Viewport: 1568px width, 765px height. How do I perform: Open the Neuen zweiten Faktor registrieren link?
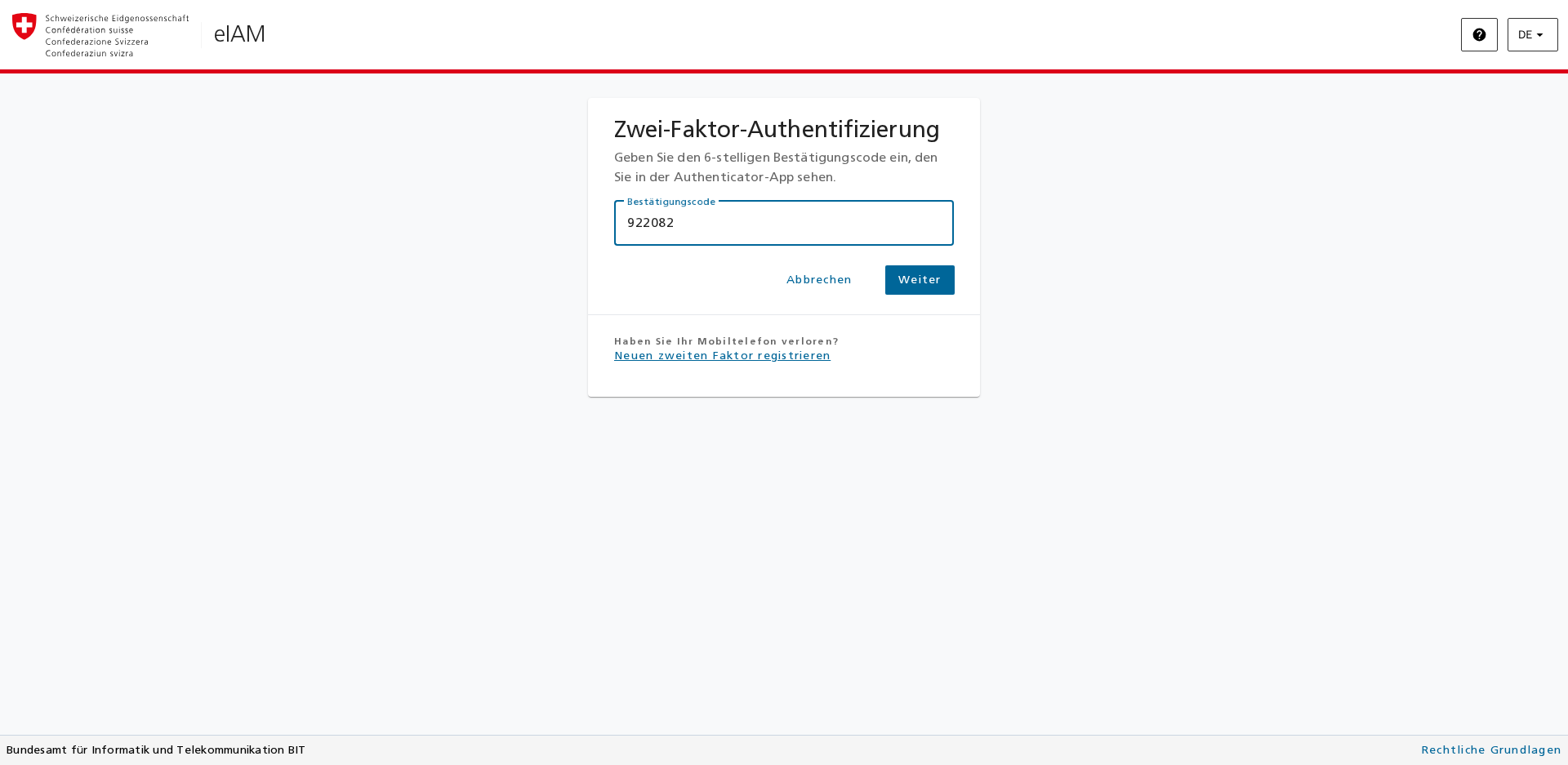pyautogui.click(x=722, y=356)
